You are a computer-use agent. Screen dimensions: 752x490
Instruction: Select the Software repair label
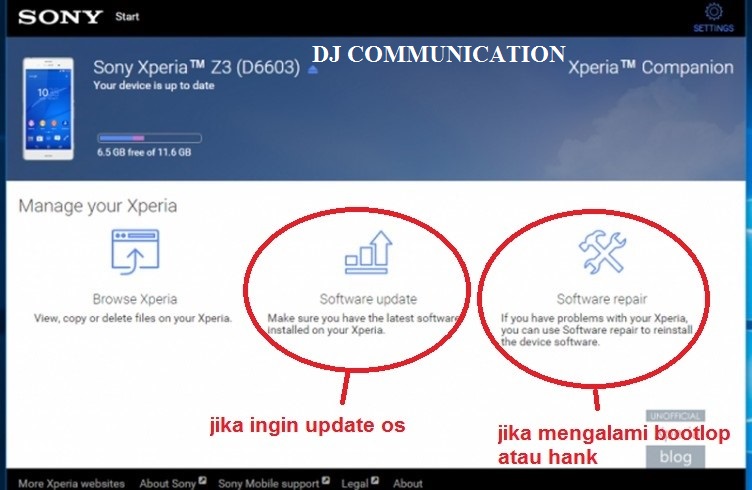tap(601, 299)
